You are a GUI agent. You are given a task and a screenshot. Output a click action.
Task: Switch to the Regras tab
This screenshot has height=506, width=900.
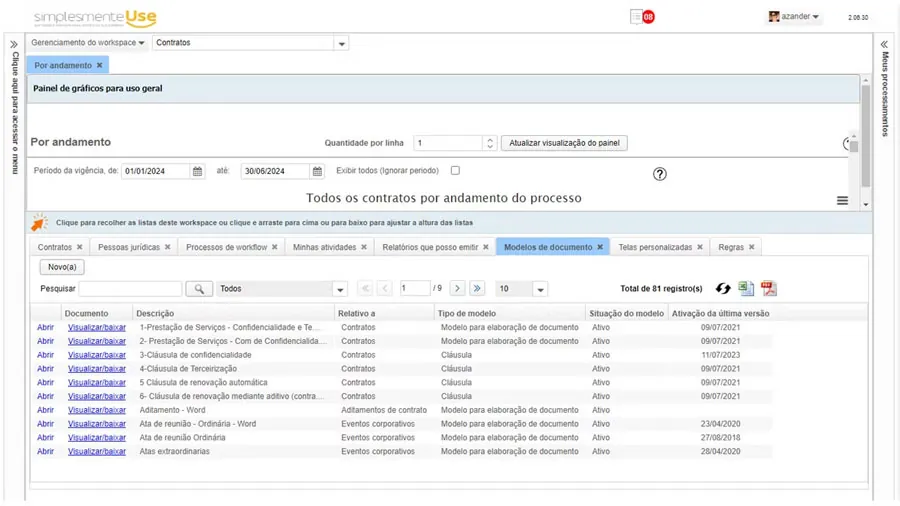[731, 247]
